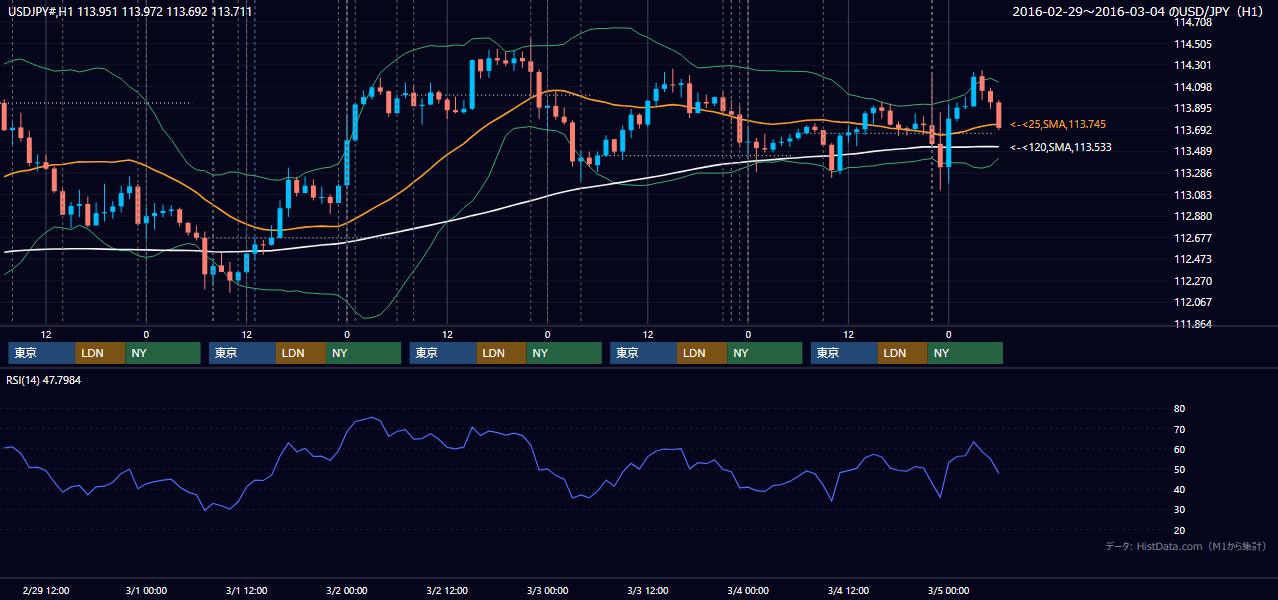Click the RSI axis level 40
This screenshot has height=600, width=1278.
pyautogui.click(x=1179, y=489)
